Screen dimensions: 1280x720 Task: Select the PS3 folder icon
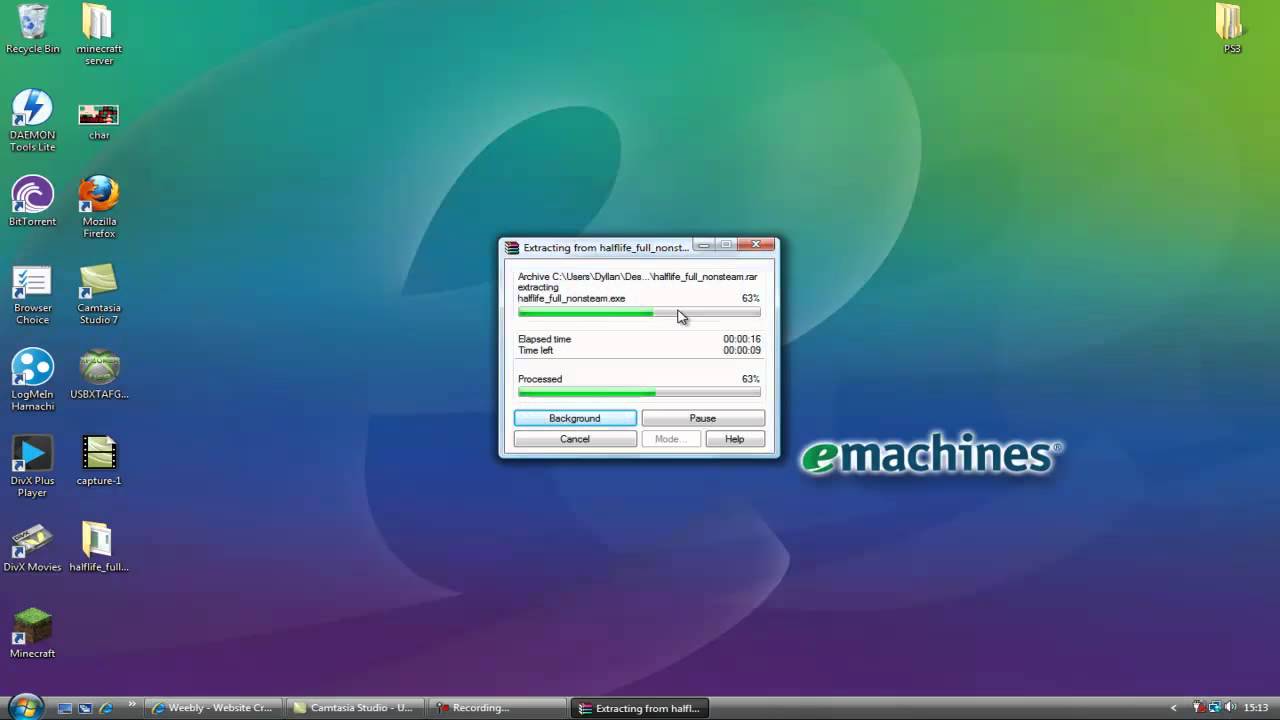pyautogui.click(x=1232, y=29)
